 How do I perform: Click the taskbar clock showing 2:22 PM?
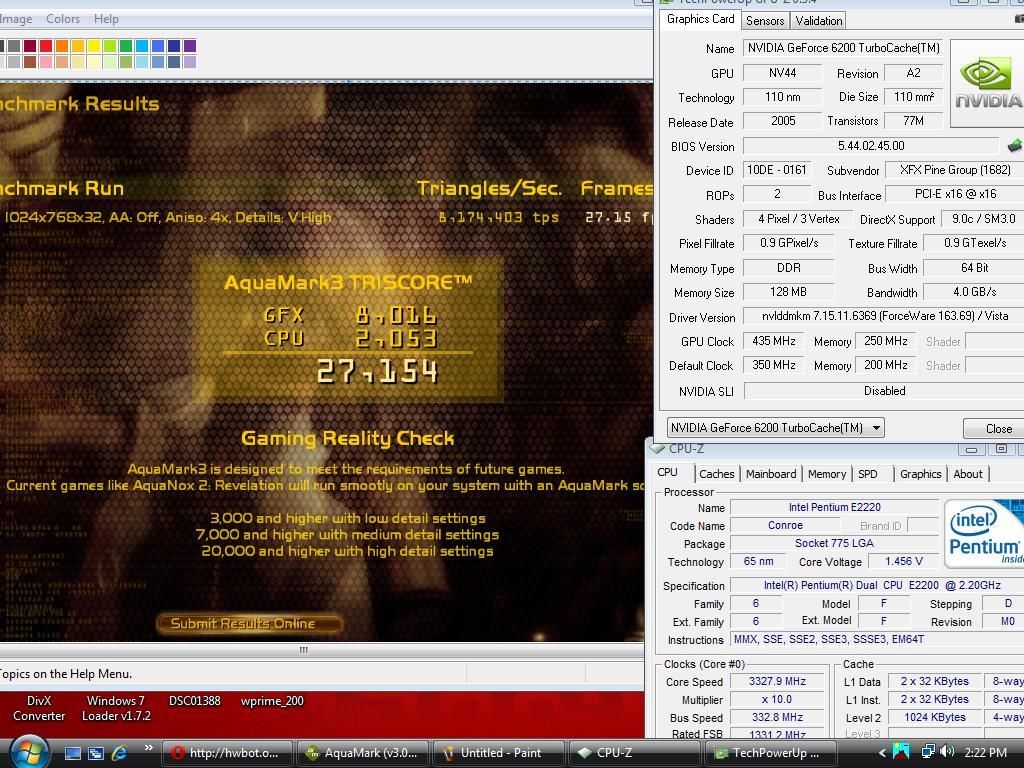click(x=985, y=753)
